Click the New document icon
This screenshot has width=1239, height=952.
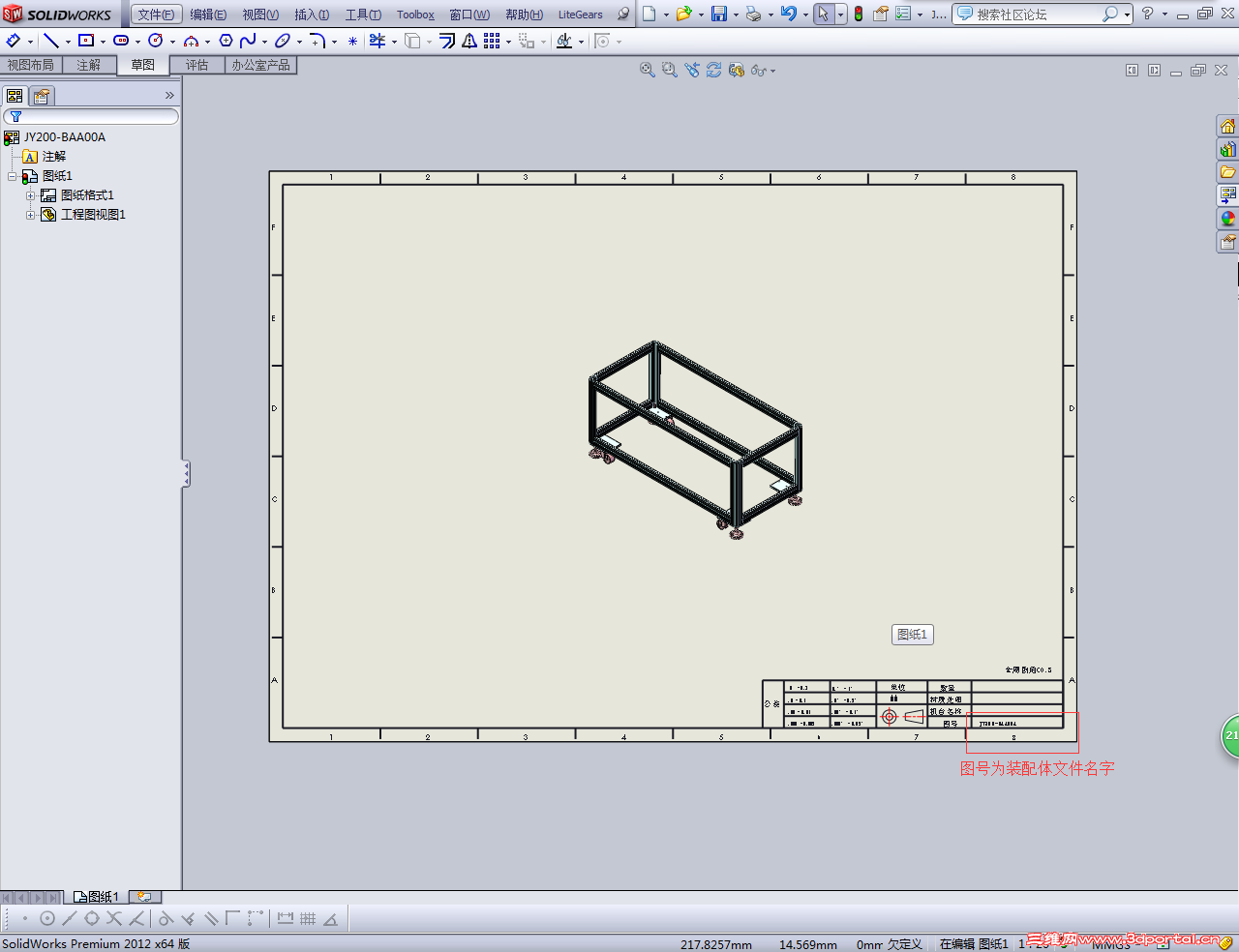pos(650,14)
